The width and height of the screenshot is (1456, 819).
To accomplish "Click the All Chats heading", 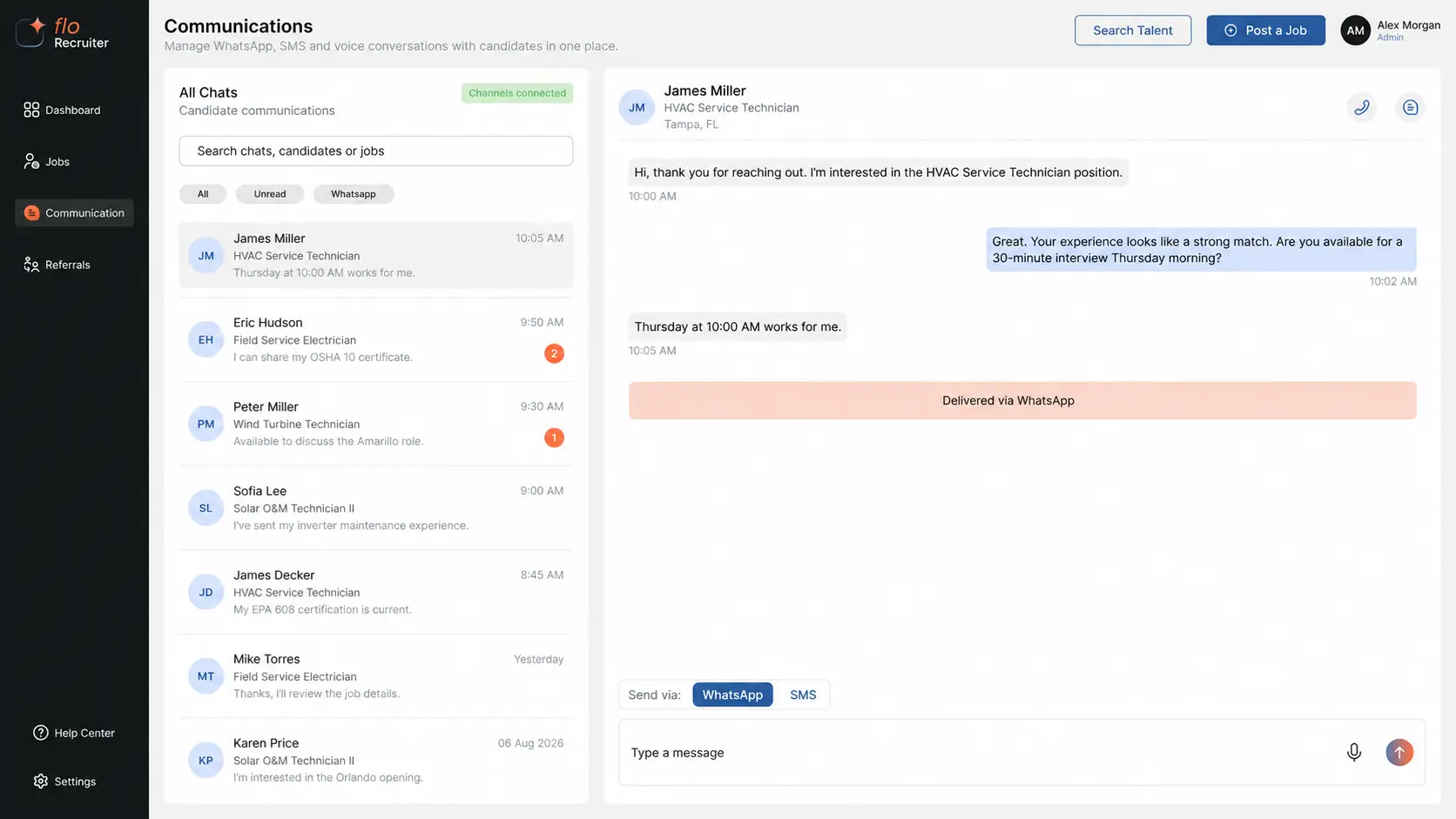I will 208,92.
